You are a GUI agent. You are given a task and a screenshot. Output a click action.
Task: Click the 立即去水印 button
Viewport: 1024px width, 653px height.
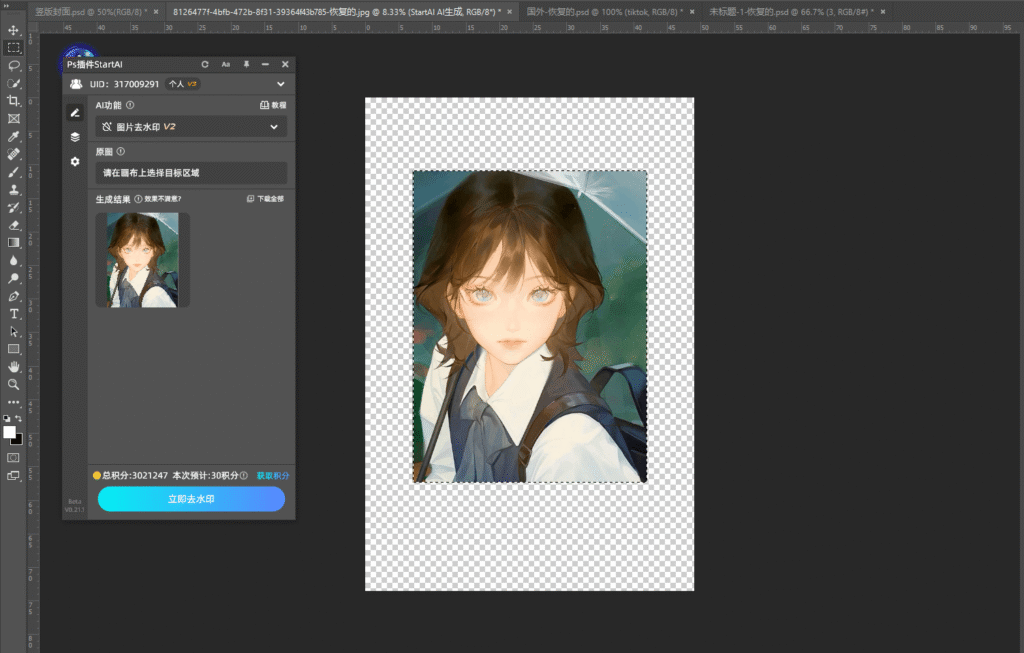(191, 499)
